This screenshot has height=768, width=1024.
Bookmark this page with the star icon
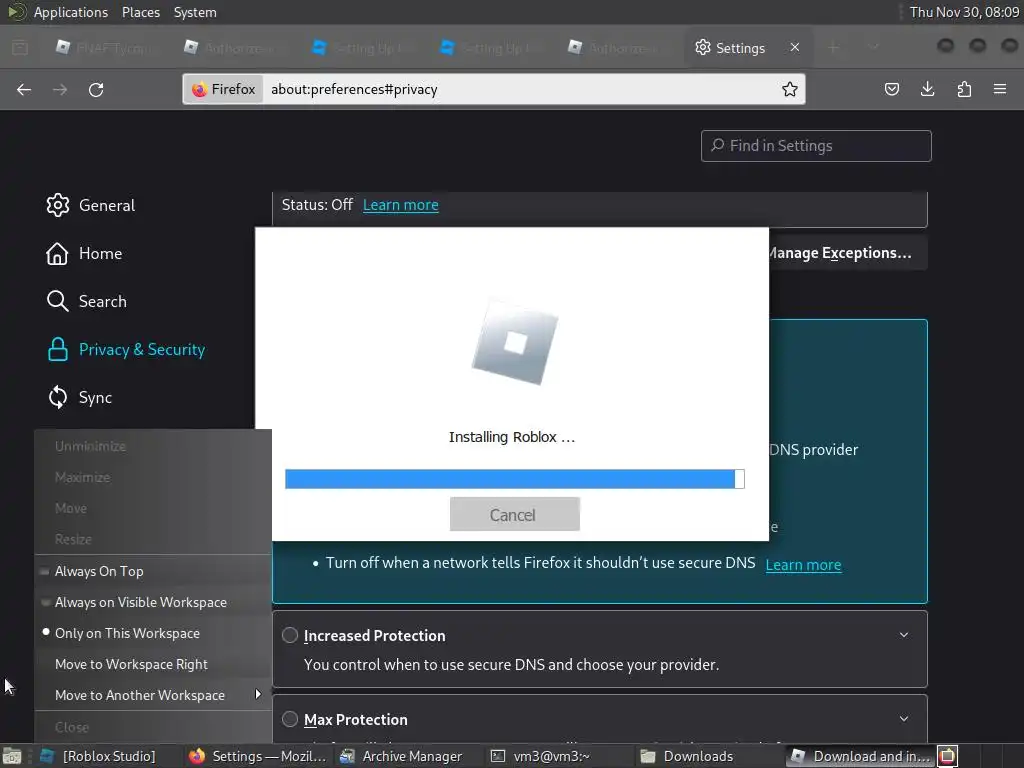point(790,89)
